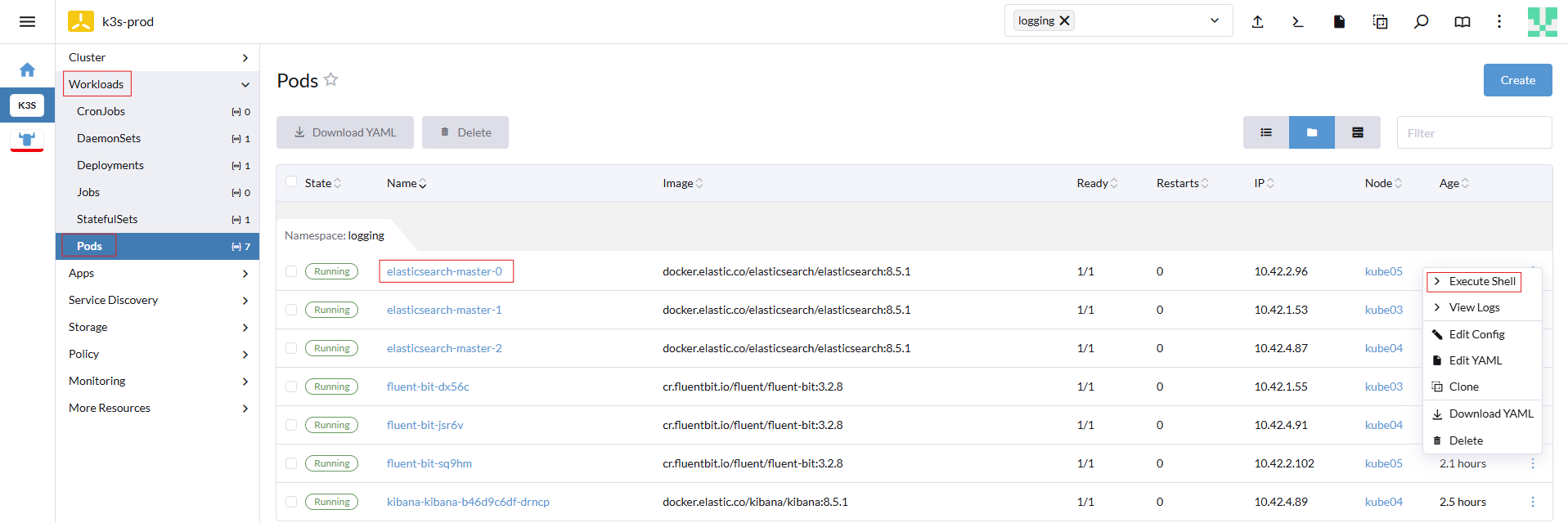This screenshot has width=1568, height=523.
Task: Open the user avatar menu
Action: (1542, 22)
